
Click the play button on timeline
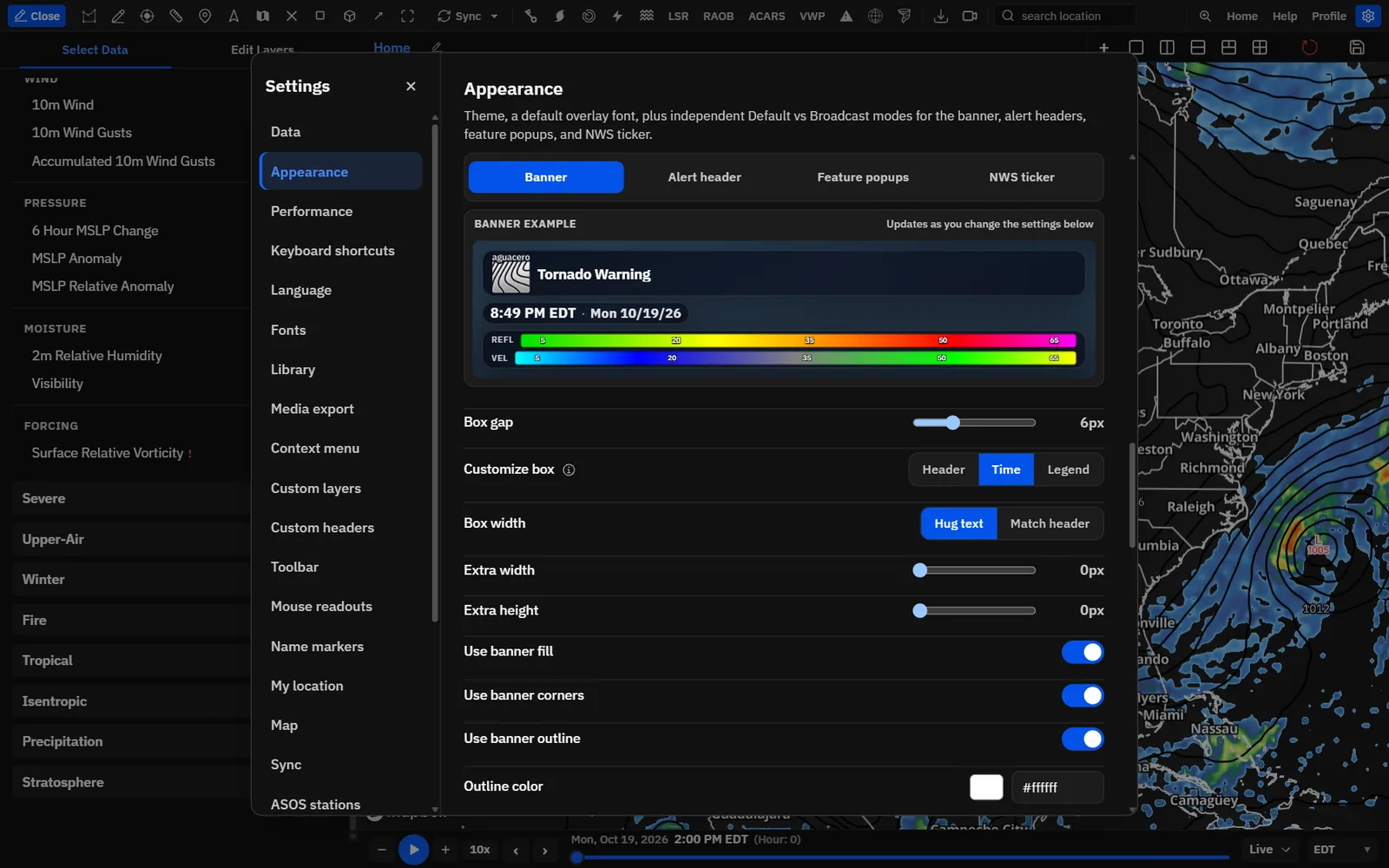pos(414,850)
